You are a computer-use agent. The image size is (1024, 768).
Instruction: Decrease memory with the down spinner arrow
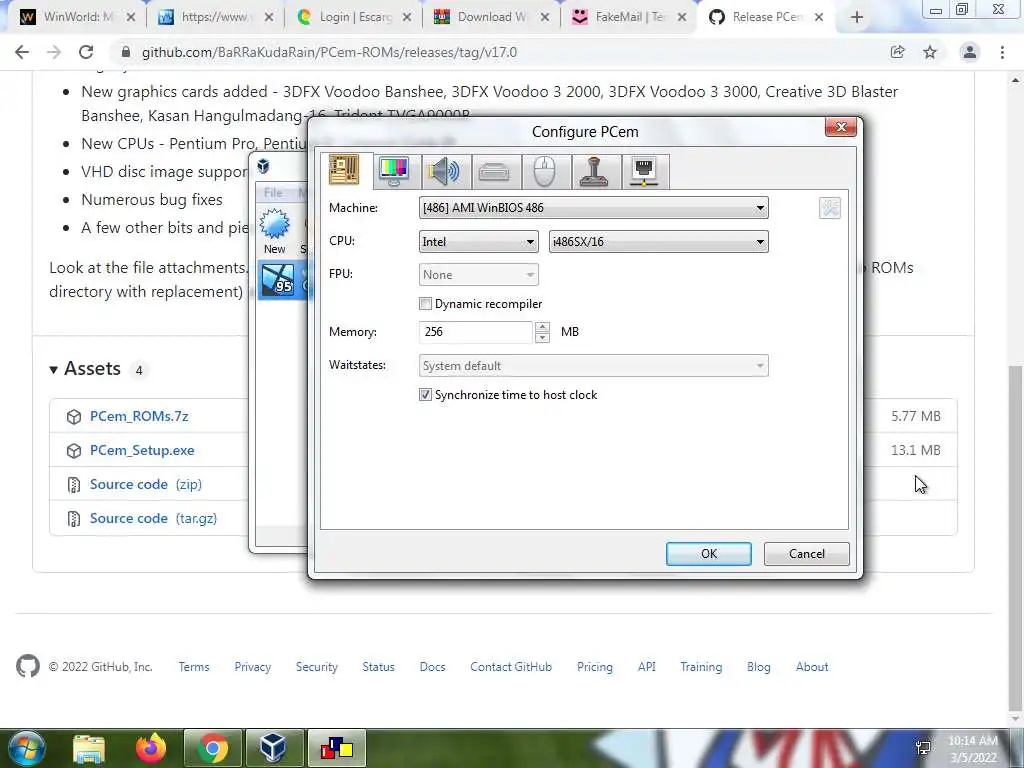542,338
